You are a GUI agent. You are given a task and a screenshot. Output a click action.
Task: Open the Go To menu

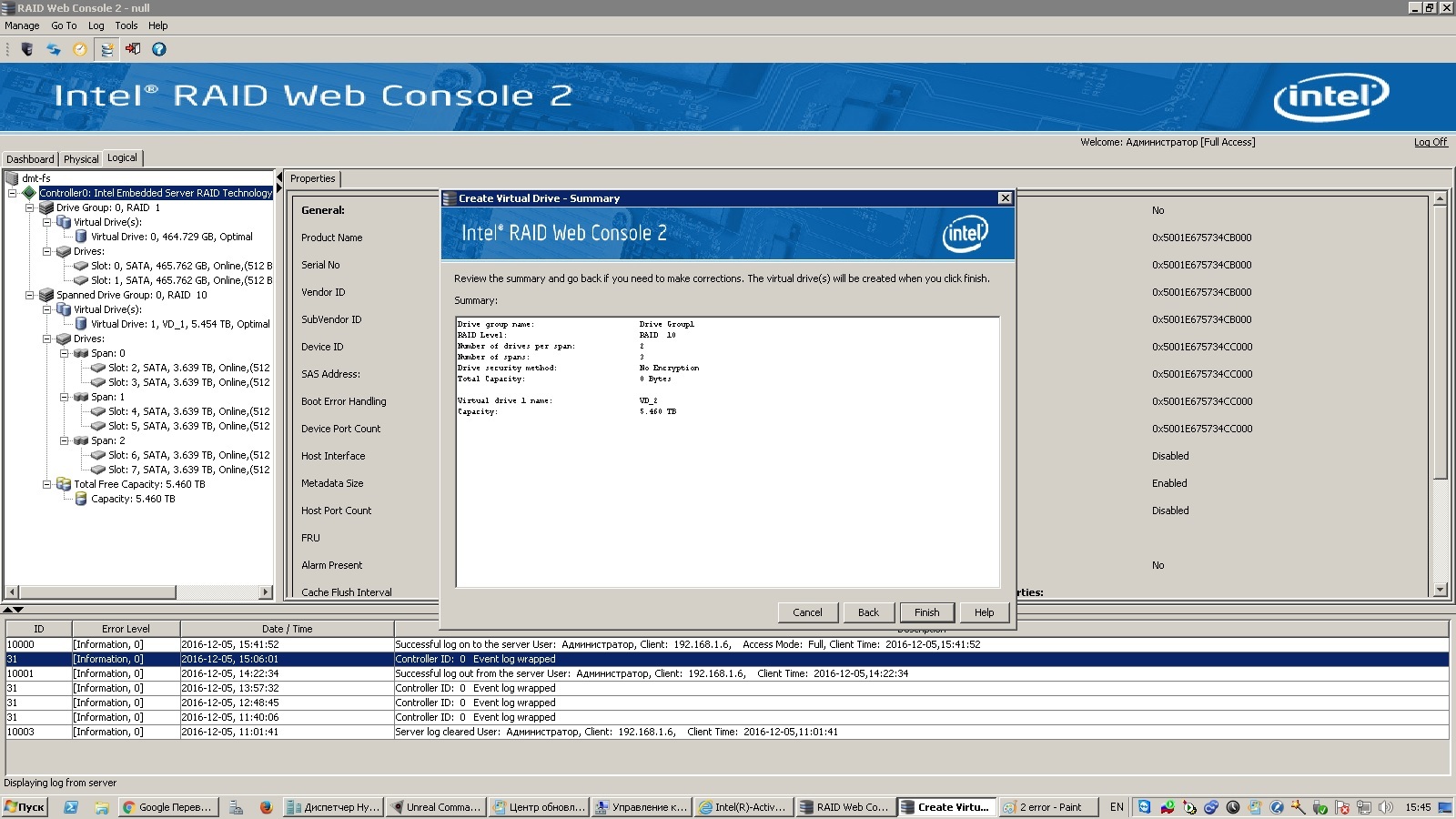tap(64, 25)
